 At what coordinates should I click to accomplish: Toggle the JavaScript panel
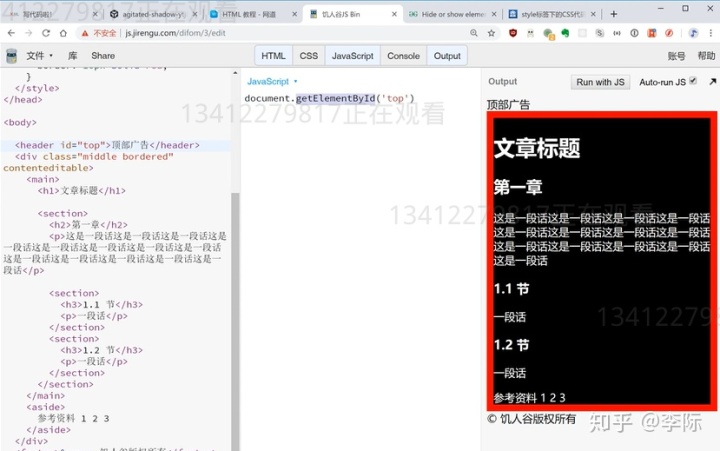353,56
